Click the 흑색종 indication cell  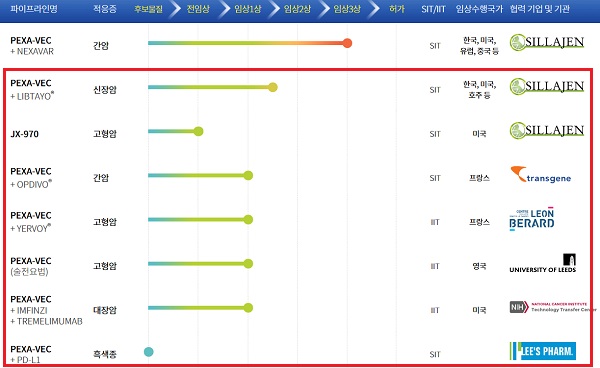pos(105,354)
